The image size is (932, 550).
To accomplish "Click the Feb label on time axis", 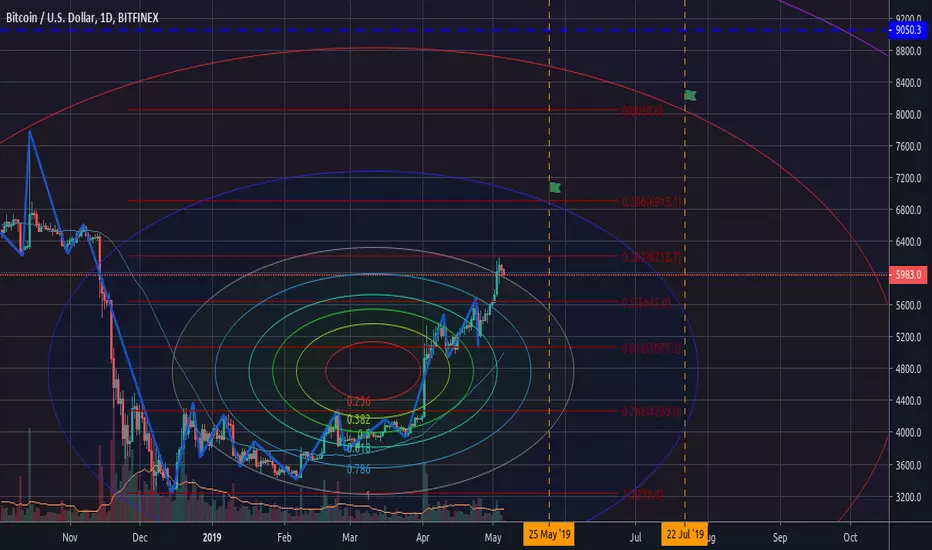I will tap(284, 538).
